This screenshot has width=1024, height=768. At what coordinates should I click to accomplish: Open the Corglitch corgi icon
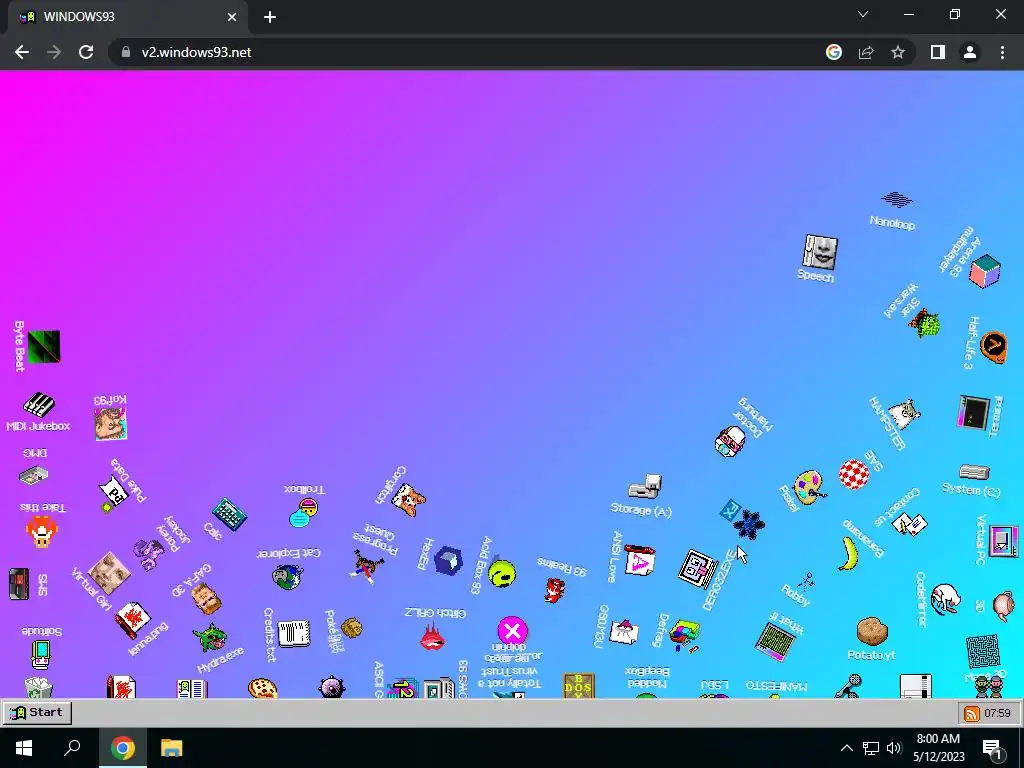pyautogui.click(x=408, y=501)
